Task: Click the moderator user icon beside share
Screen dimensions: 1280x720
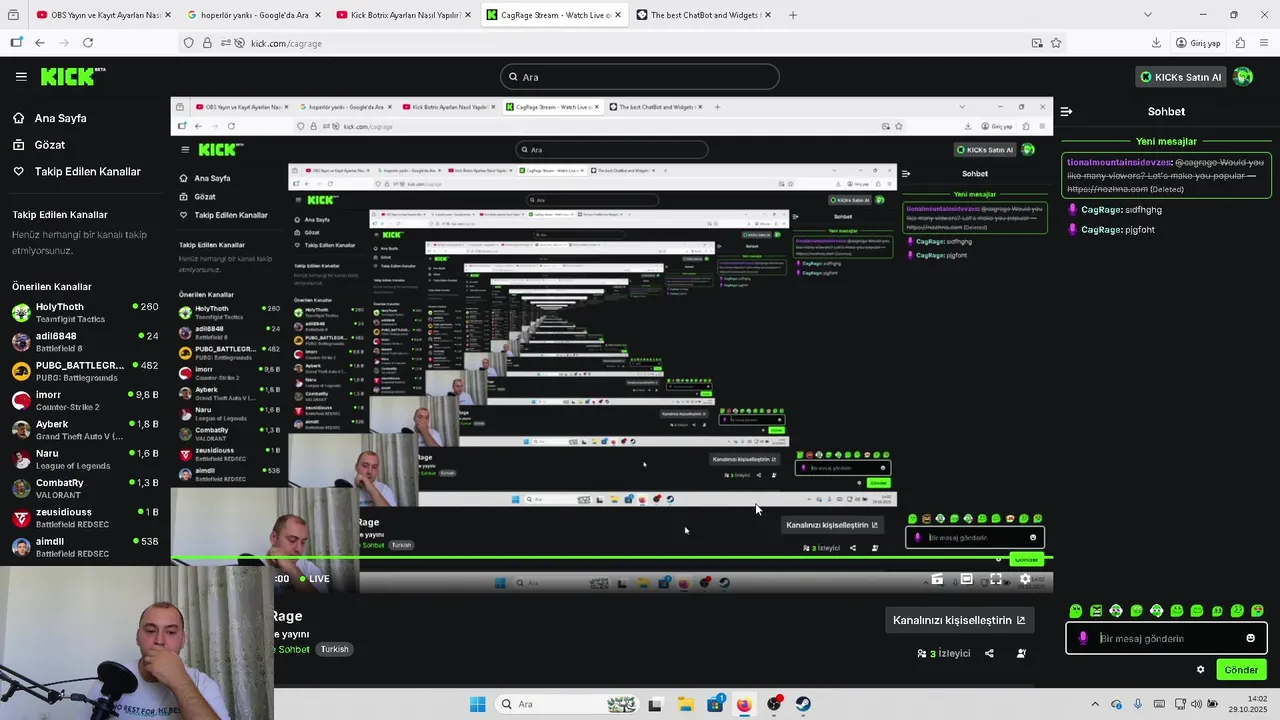Action: pos(1021,654)
